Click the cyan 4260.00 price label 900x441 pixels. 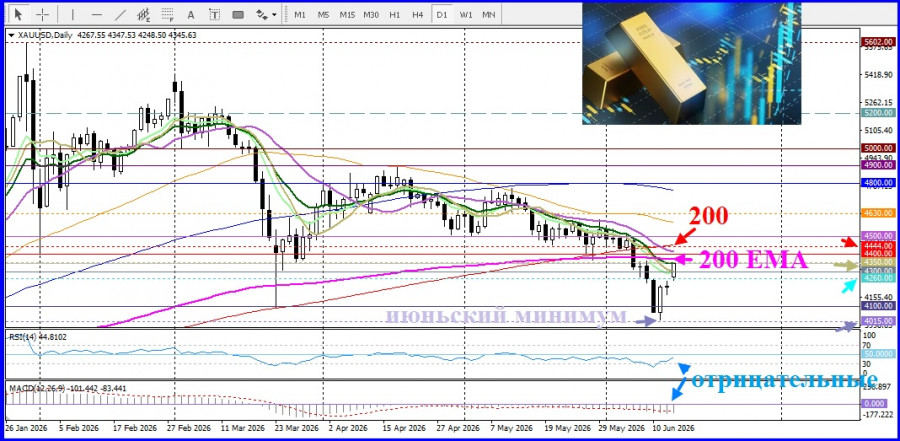click(878, 278)
